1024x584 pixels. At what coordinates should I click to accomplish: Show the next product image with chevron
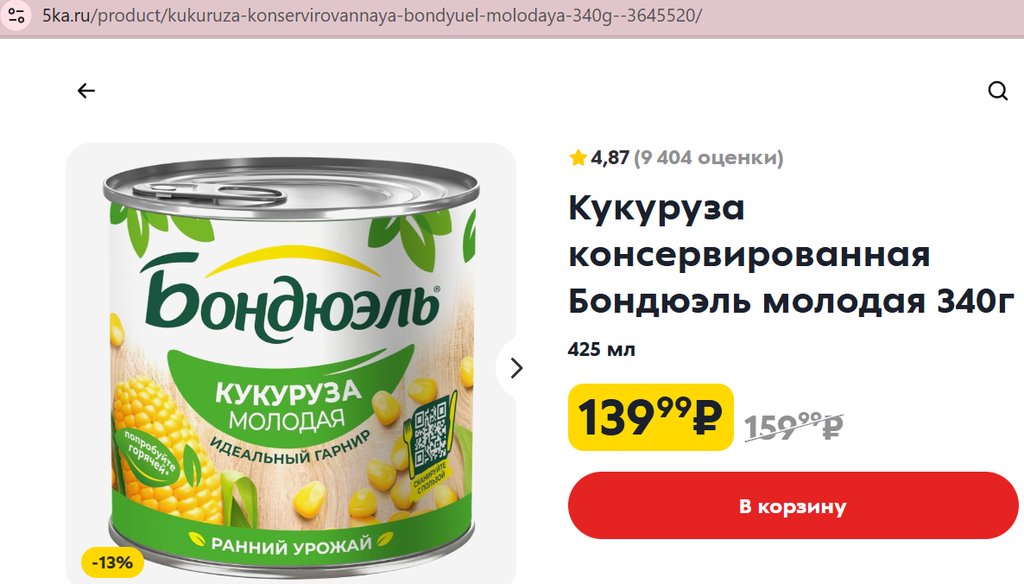516,368
